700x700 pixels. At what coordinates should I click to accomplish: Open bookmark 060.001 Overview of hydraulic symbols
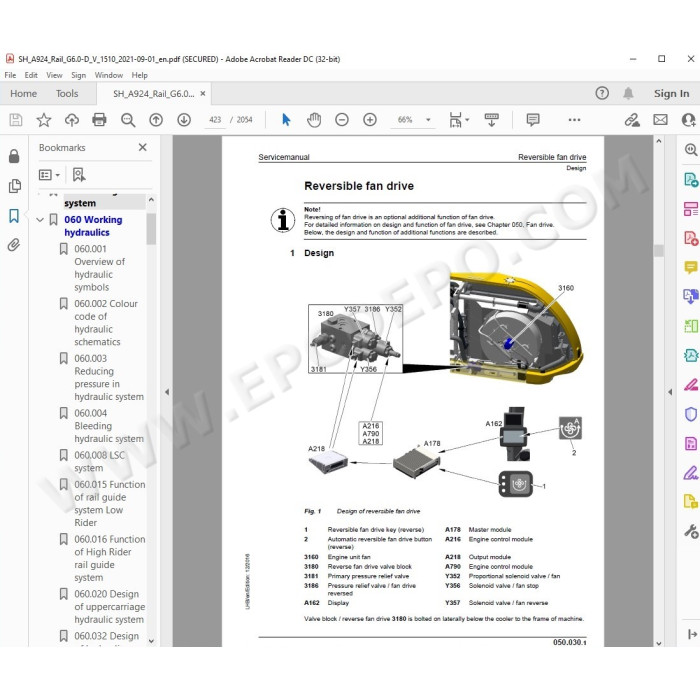tap(99, 268)
